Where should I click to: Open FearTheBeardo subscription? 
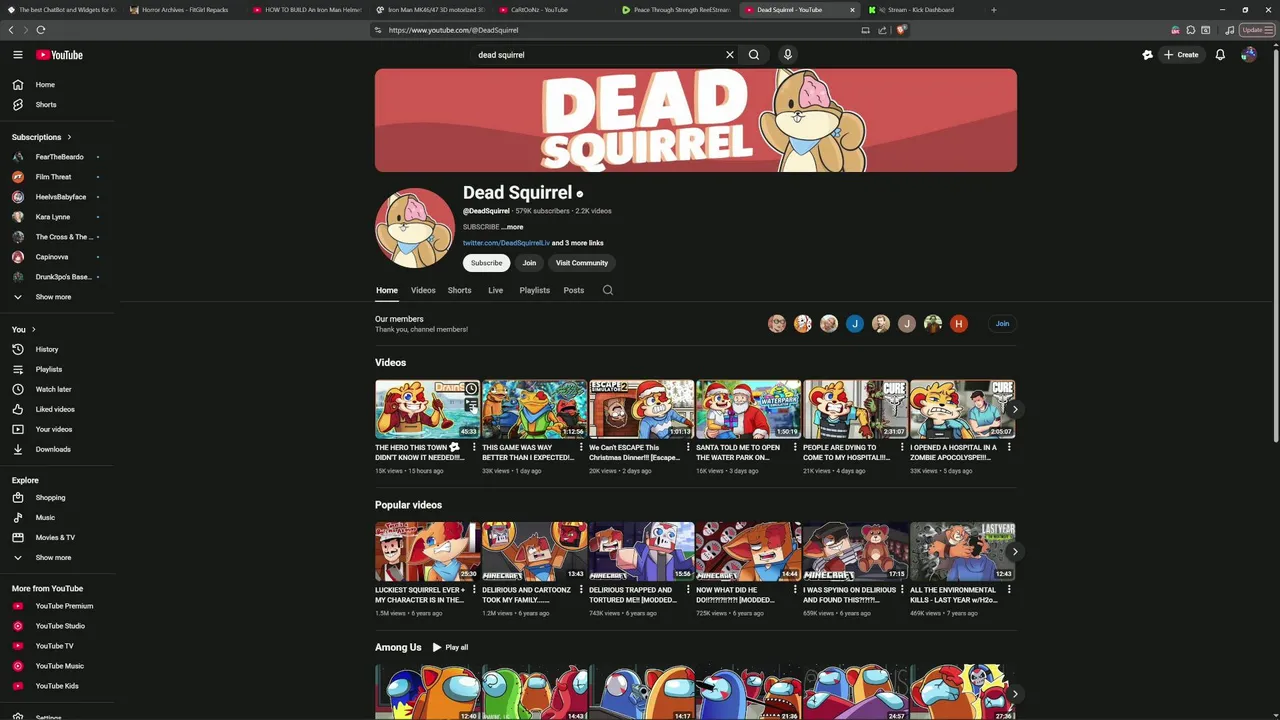point(57,157)
